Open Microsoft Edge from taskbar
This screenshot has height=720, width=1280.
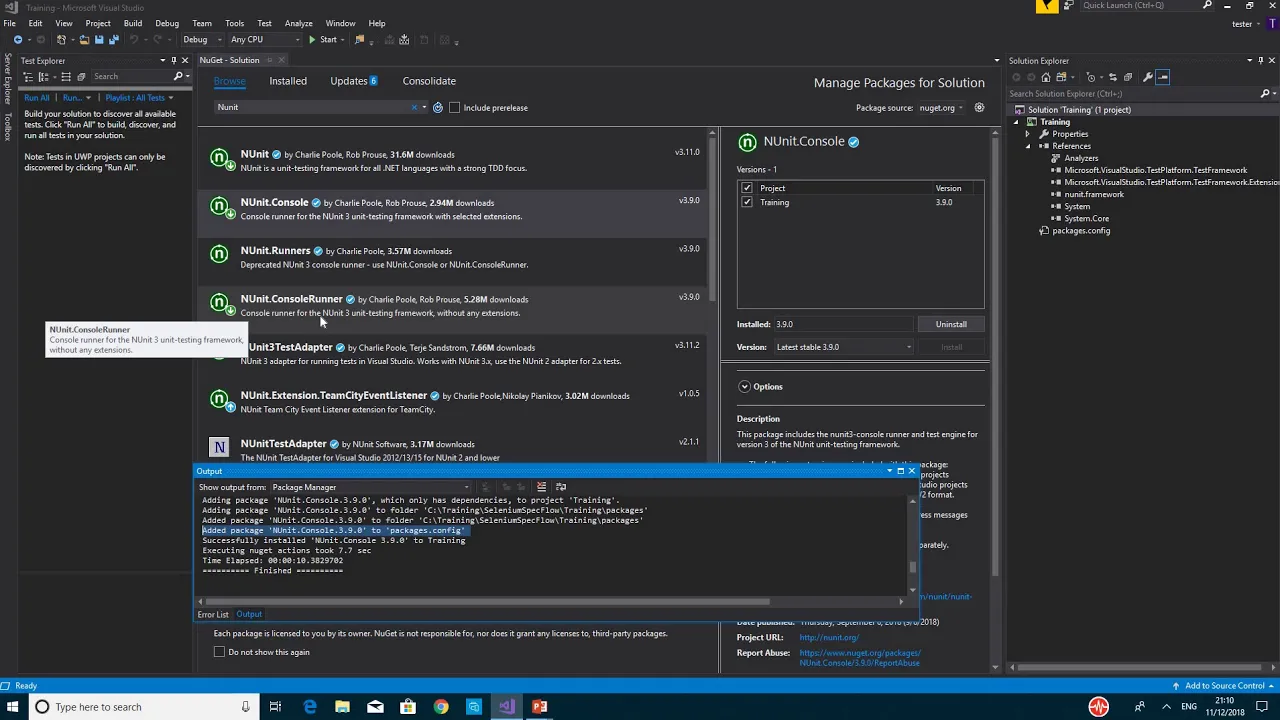[x=310, y=707]
